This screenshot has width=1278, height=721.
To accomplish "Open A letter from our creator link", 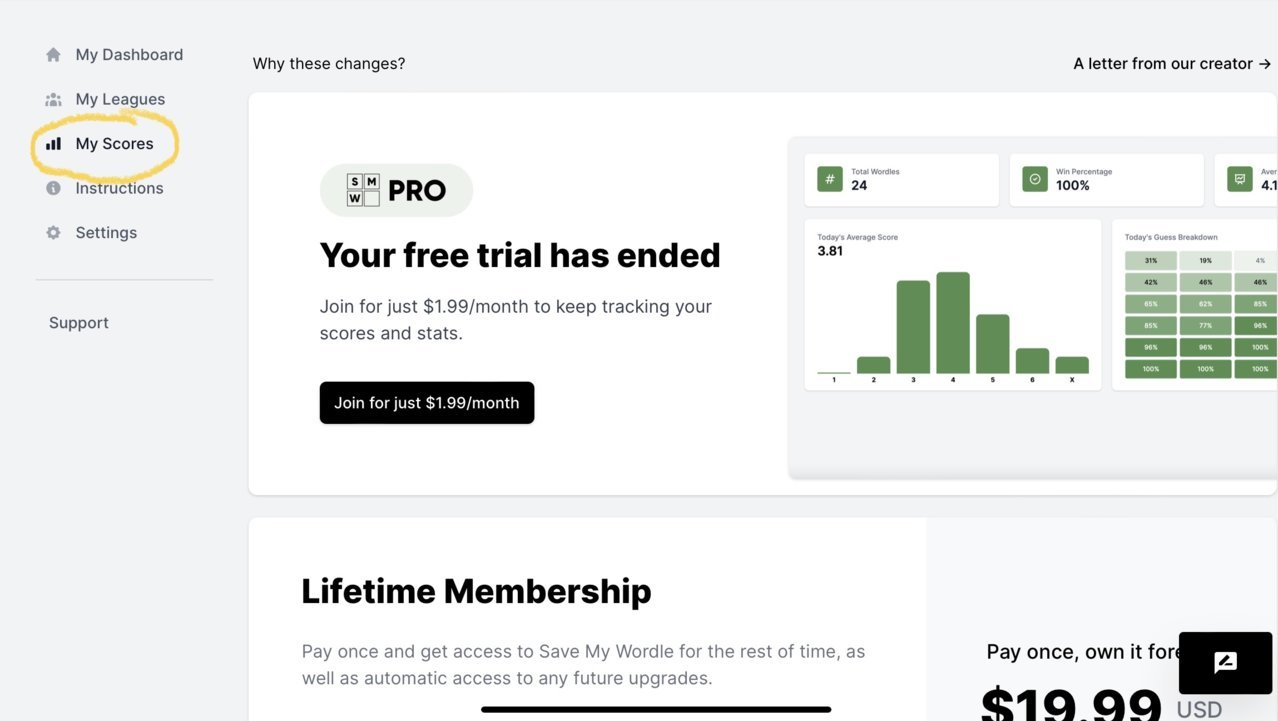I will click(x=1172, y=63).
